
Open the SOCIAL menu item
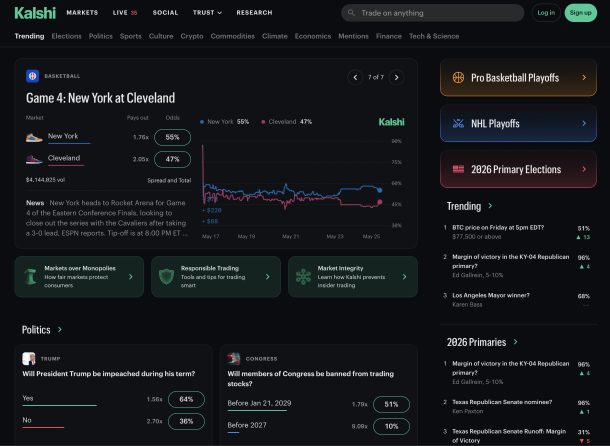pos(165,13)
